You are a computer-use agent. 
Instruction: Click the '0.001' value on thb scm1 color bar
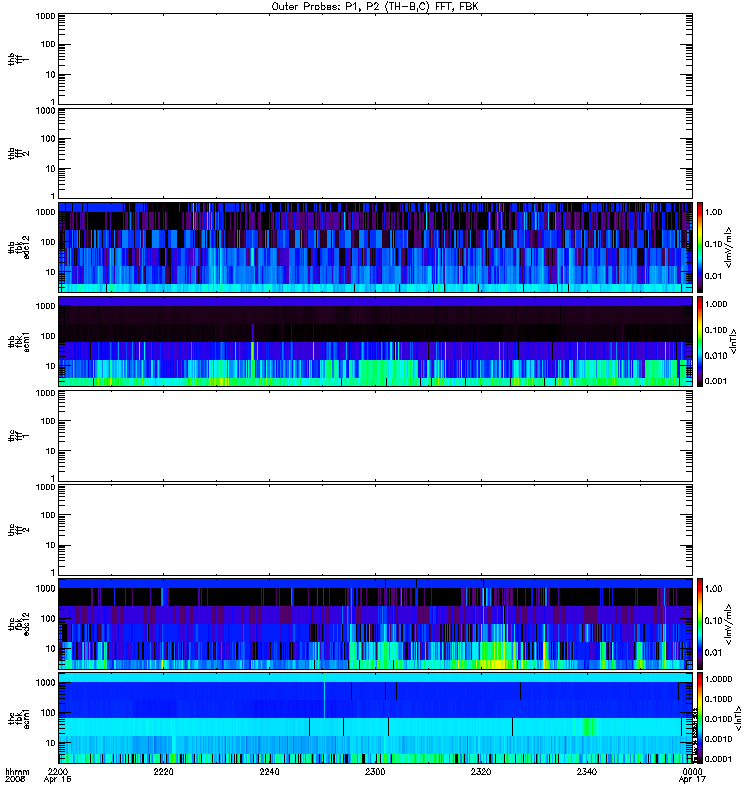tap(716, 381)
